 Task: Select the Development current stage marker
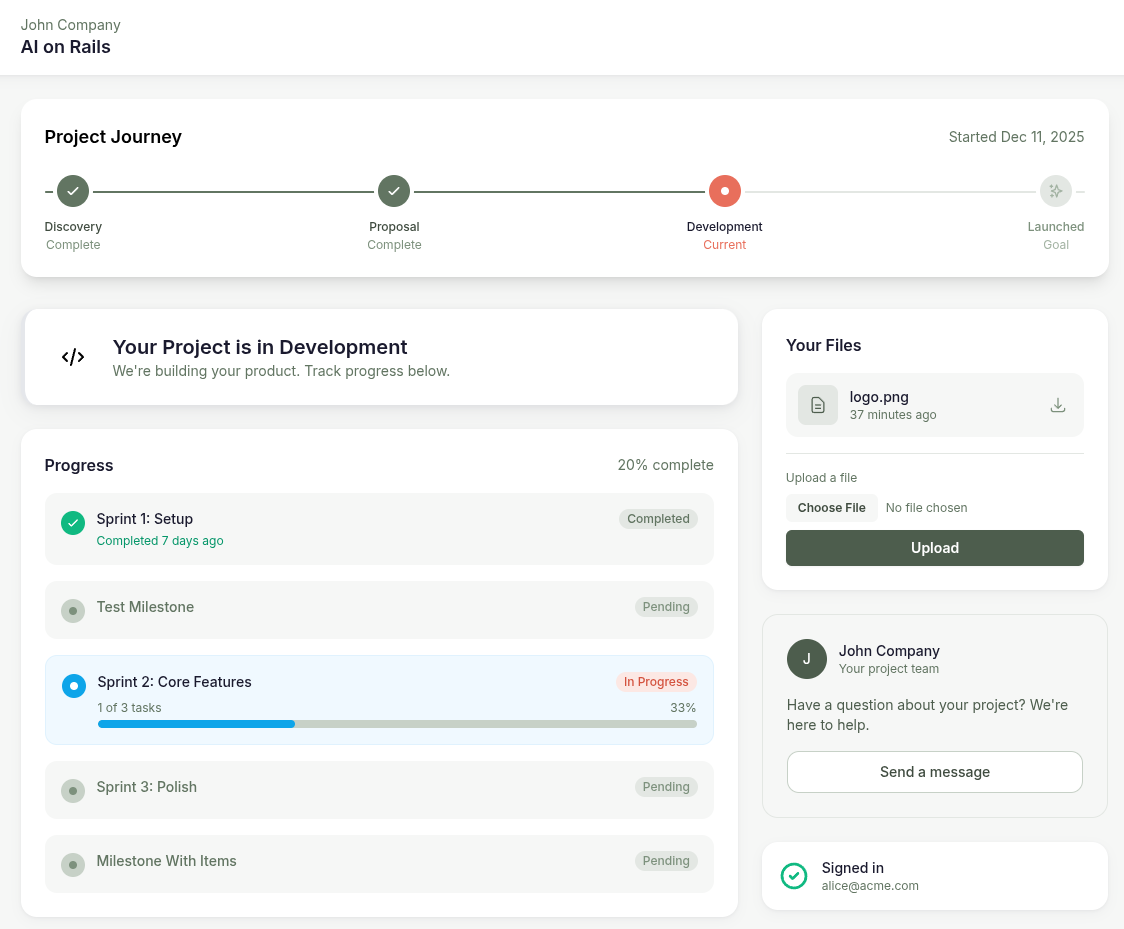point(725,191)
